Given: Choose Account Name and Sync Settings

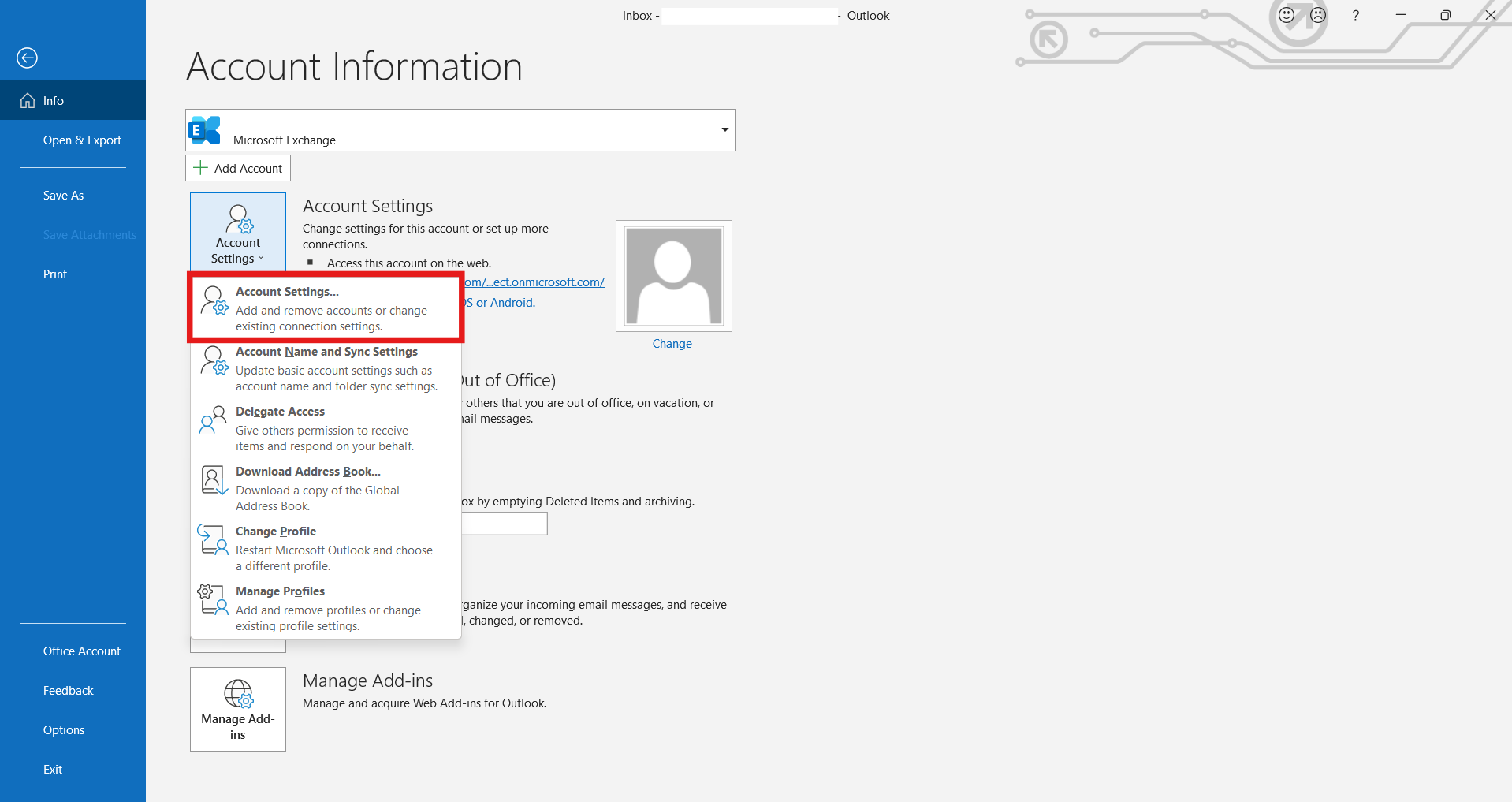Looking at the screenshot, I should click(326, 368).
